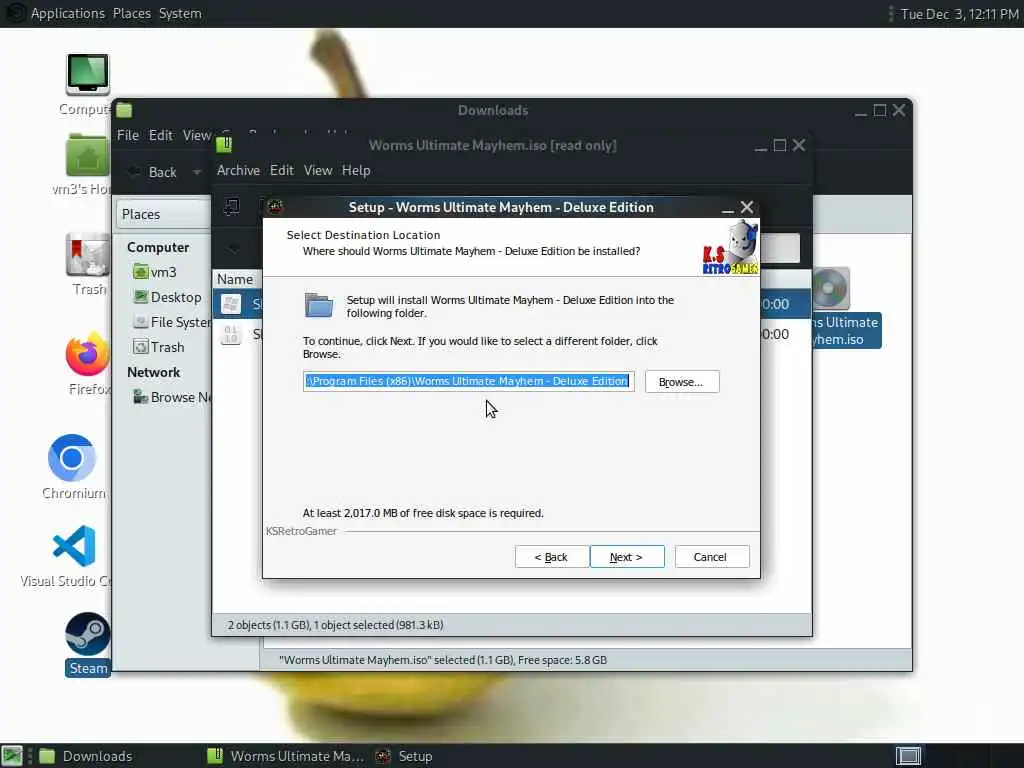Click the archive manager extract toolbar icon
Image resolution: width=1024 pixels, height=768 pixels.
232,207
